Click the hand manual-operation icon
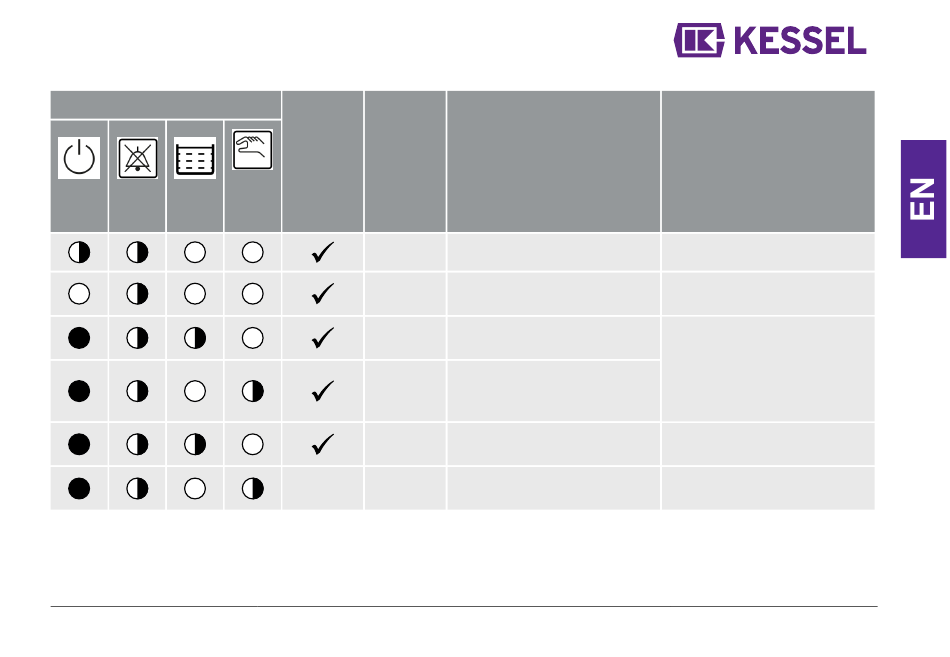This screenshot has width=950, height=657. click(253, 149)
